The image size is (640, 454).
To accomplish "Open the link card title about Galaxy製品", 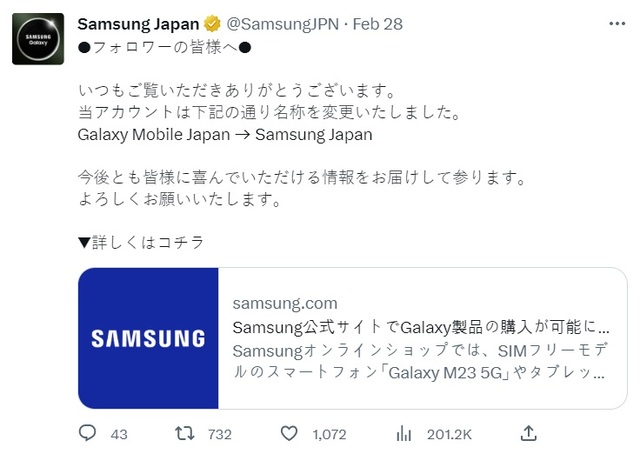I will 421,327.
